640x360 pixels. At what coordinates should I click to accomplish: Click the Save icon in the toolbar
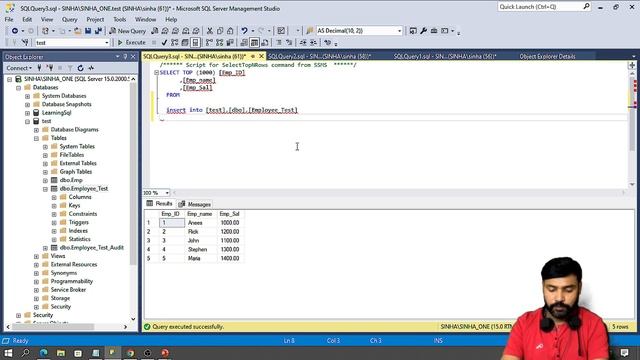(x=88, y=31)
